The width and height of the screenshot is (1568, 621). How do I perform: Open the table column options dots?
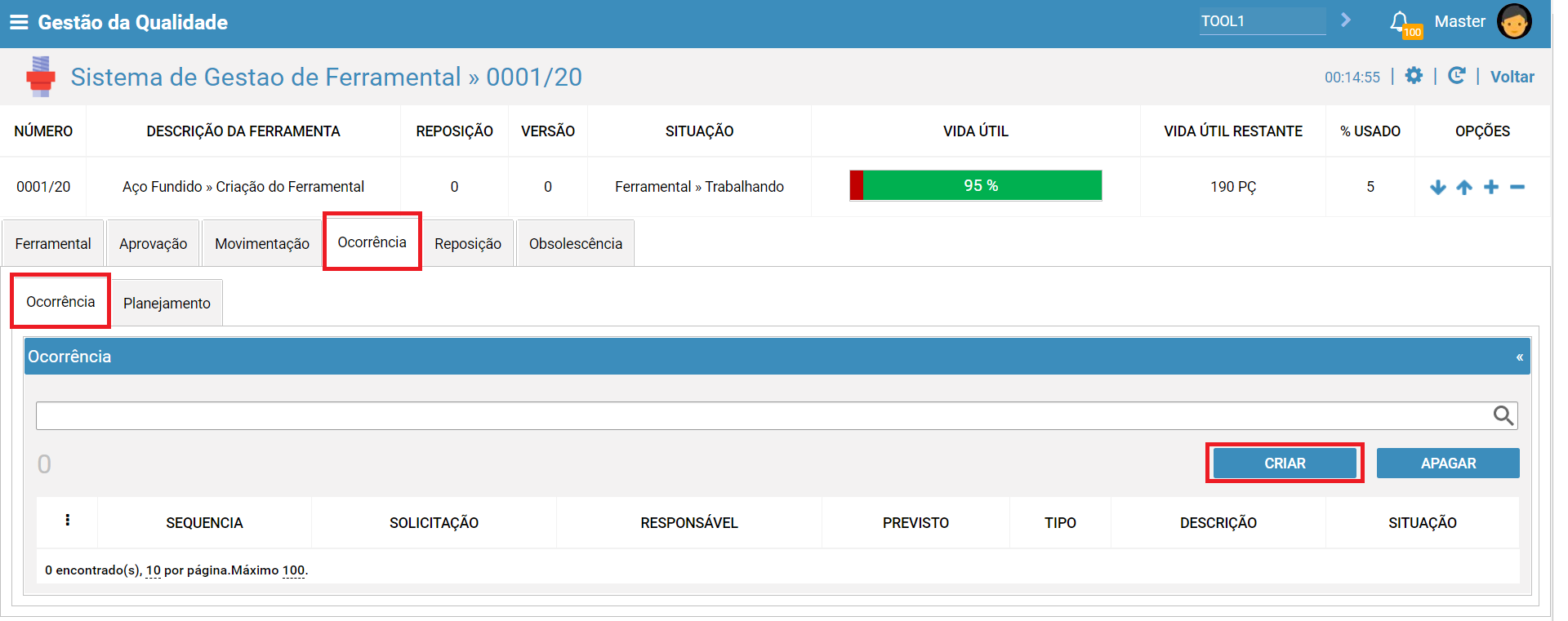tap(67, 520)
